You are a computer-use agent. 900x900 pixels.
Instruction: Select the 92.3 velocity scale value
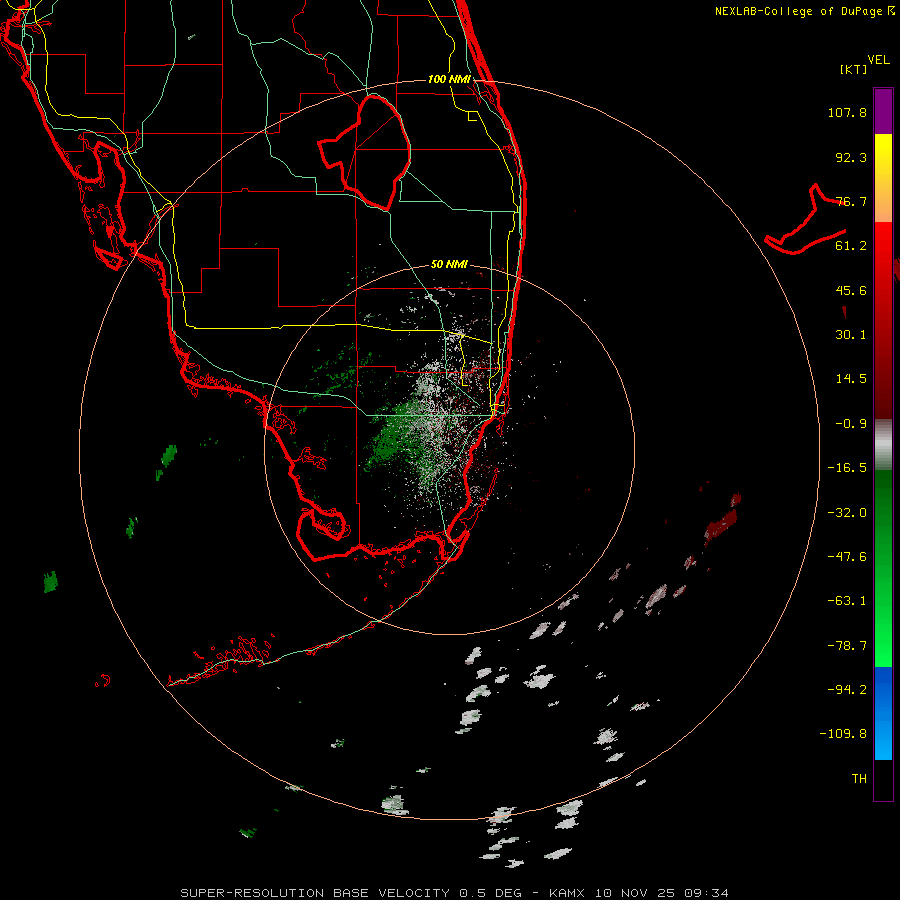click(x=851, y=157)
